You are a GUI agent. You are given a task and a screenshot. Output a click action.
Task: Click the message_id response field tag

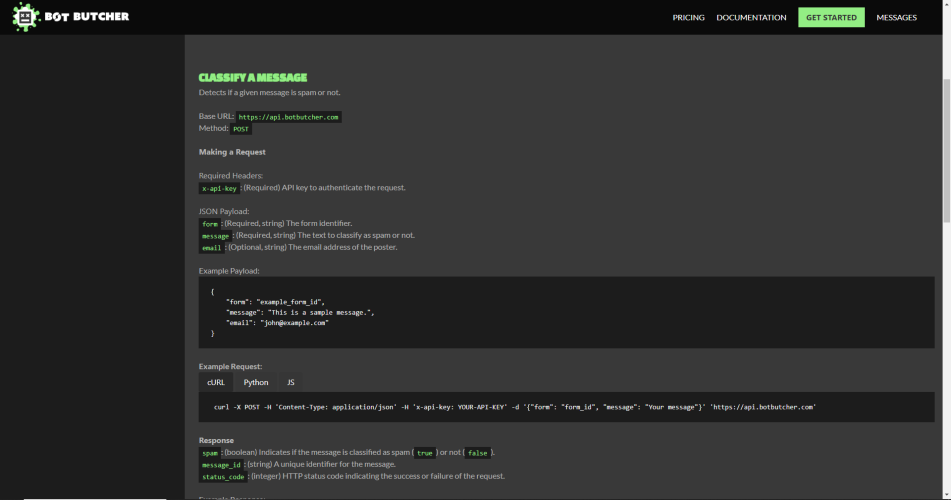point(221,465)
